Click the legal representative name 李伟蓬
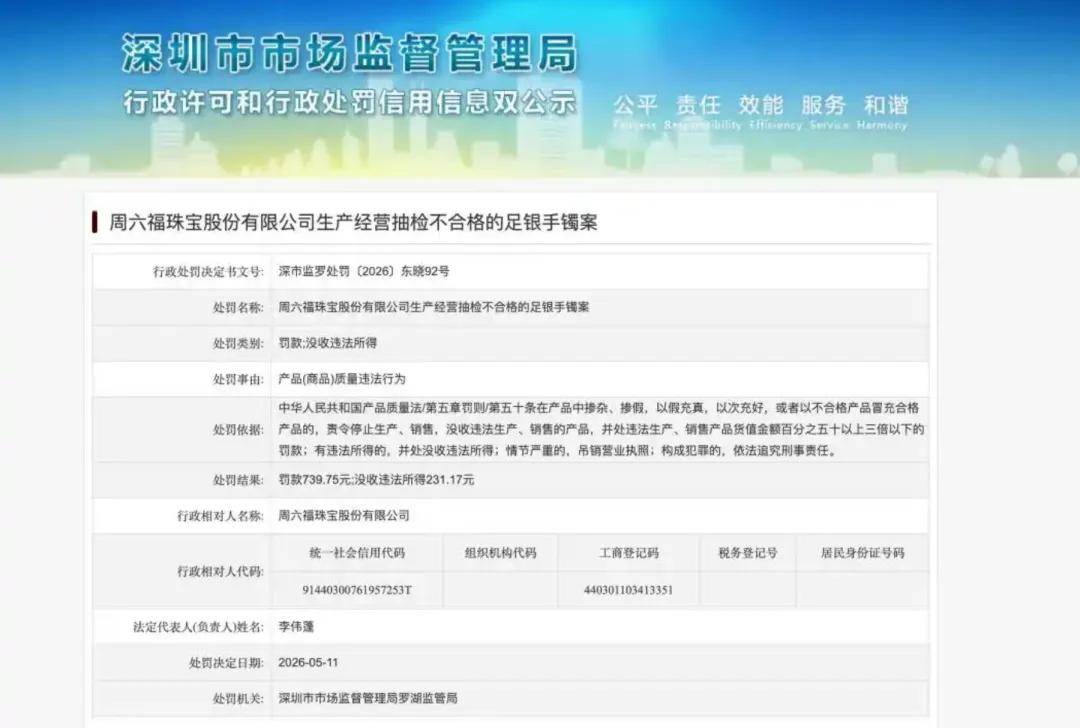 pos(296,627)
